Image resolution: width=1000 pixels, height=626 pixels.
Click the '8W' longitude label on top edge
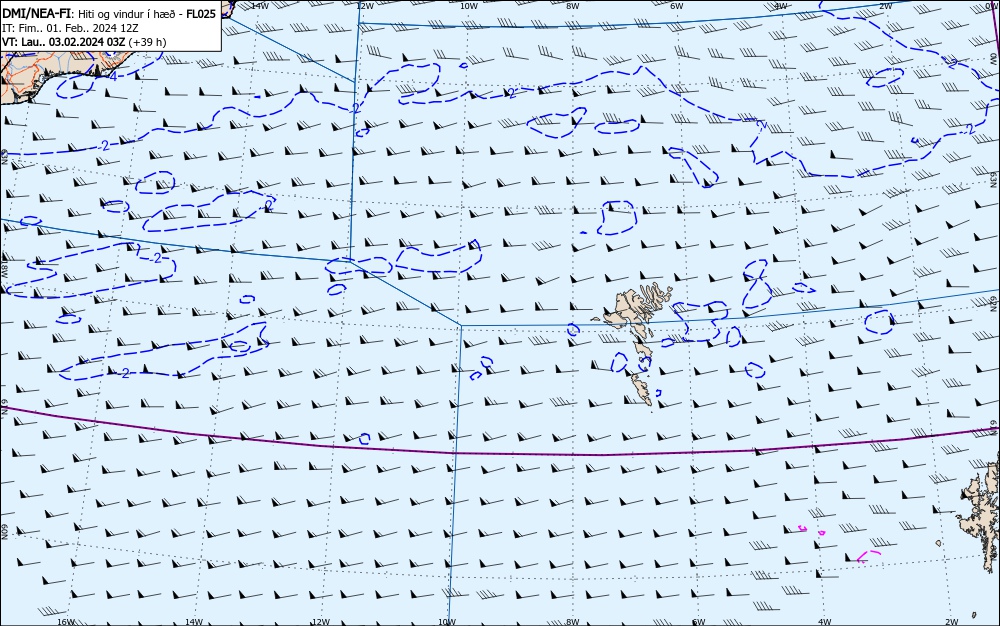tap(573, 6)
